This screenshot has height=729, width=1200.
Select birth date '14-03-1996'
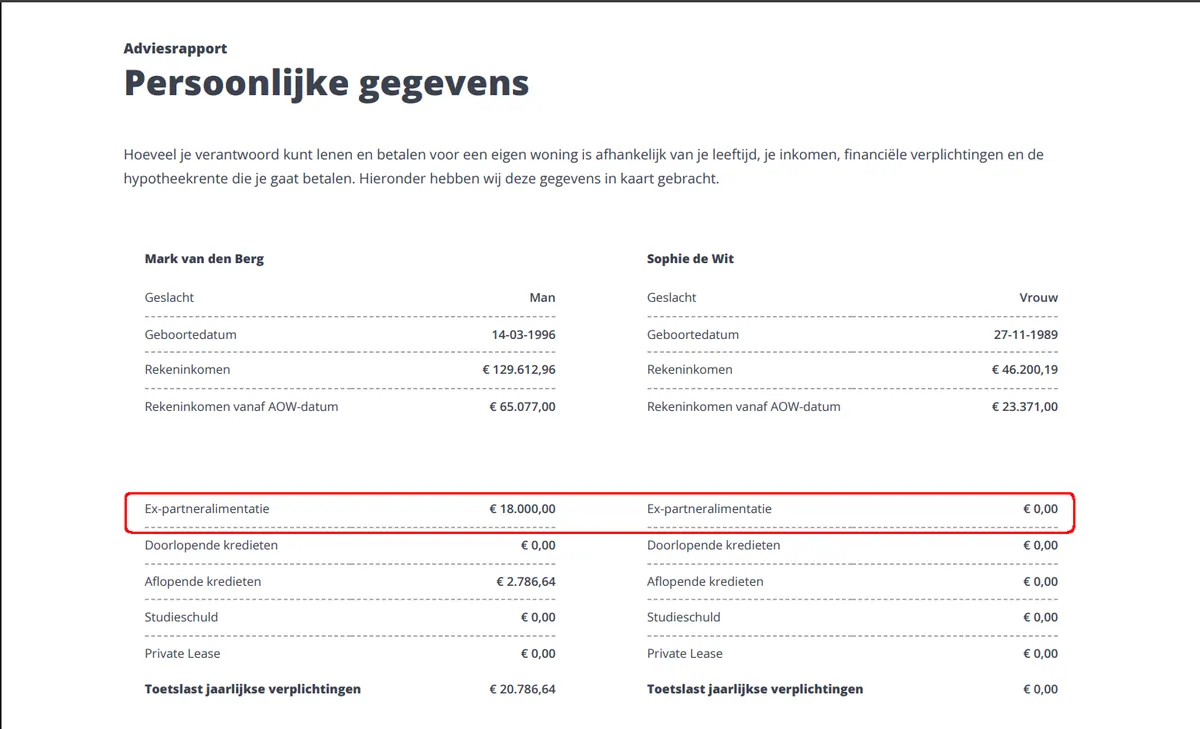[x=523, y=334]
